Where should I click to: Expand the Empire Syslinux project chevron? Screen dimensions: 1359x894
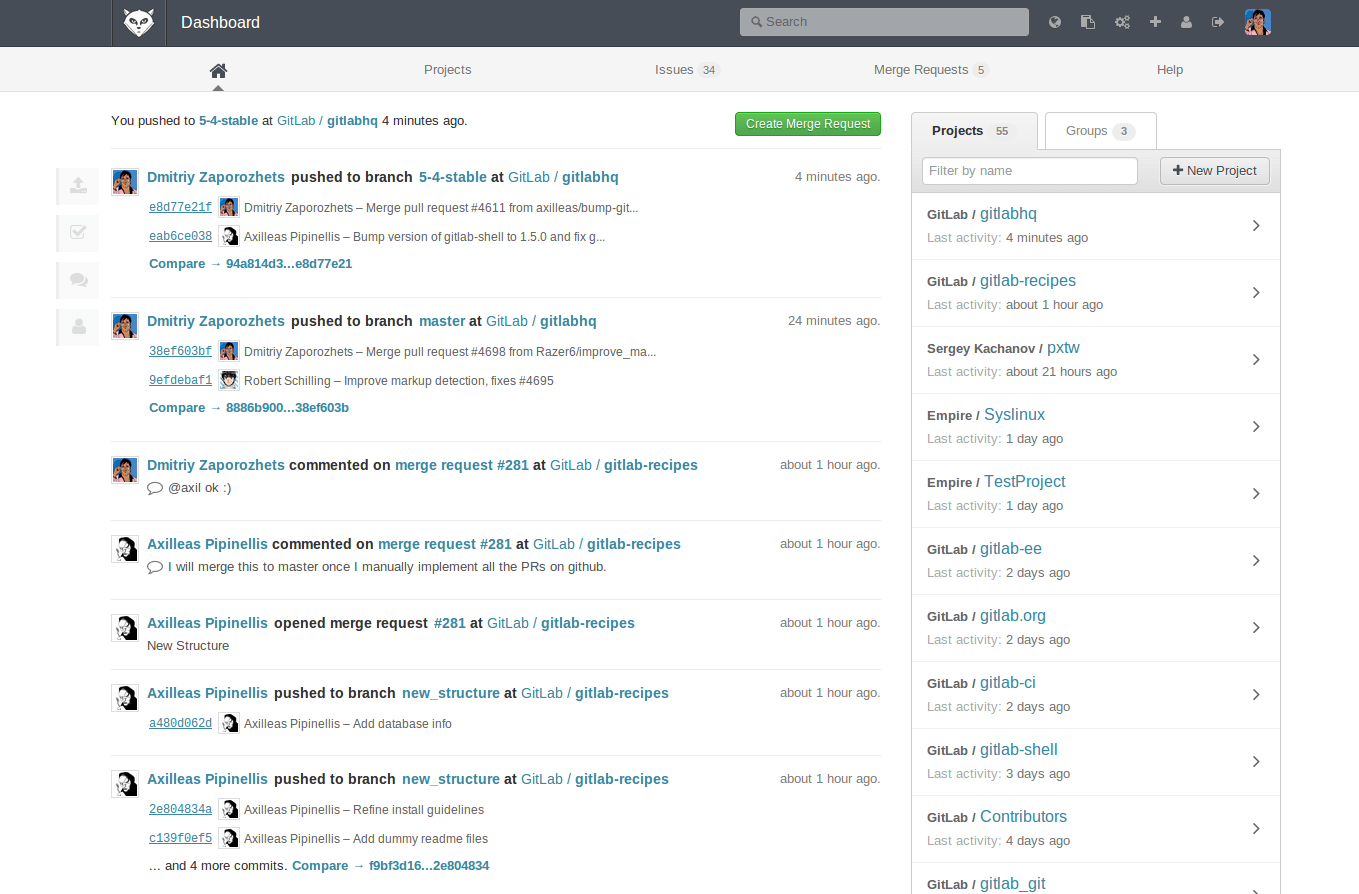1256,426
